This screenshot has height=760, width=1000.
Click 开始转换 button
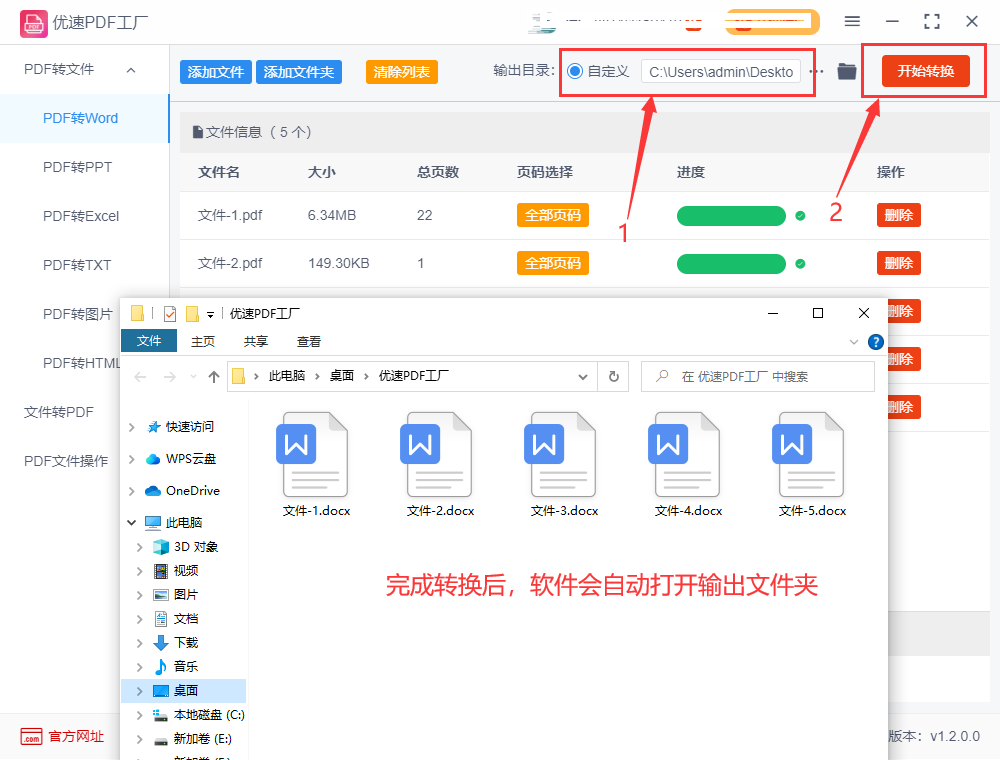click(925, 71)
